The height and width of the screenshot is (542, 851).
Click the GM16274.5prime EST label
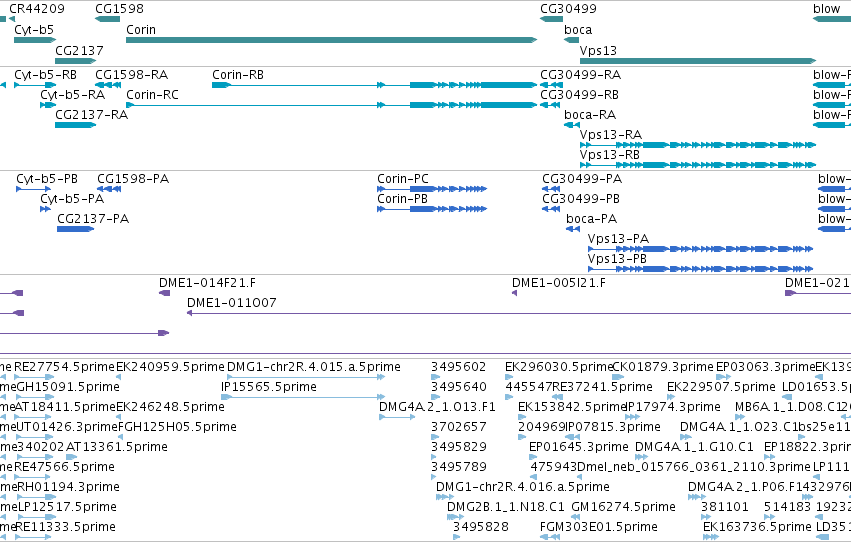pyautogui.click(x=623, y=507)
